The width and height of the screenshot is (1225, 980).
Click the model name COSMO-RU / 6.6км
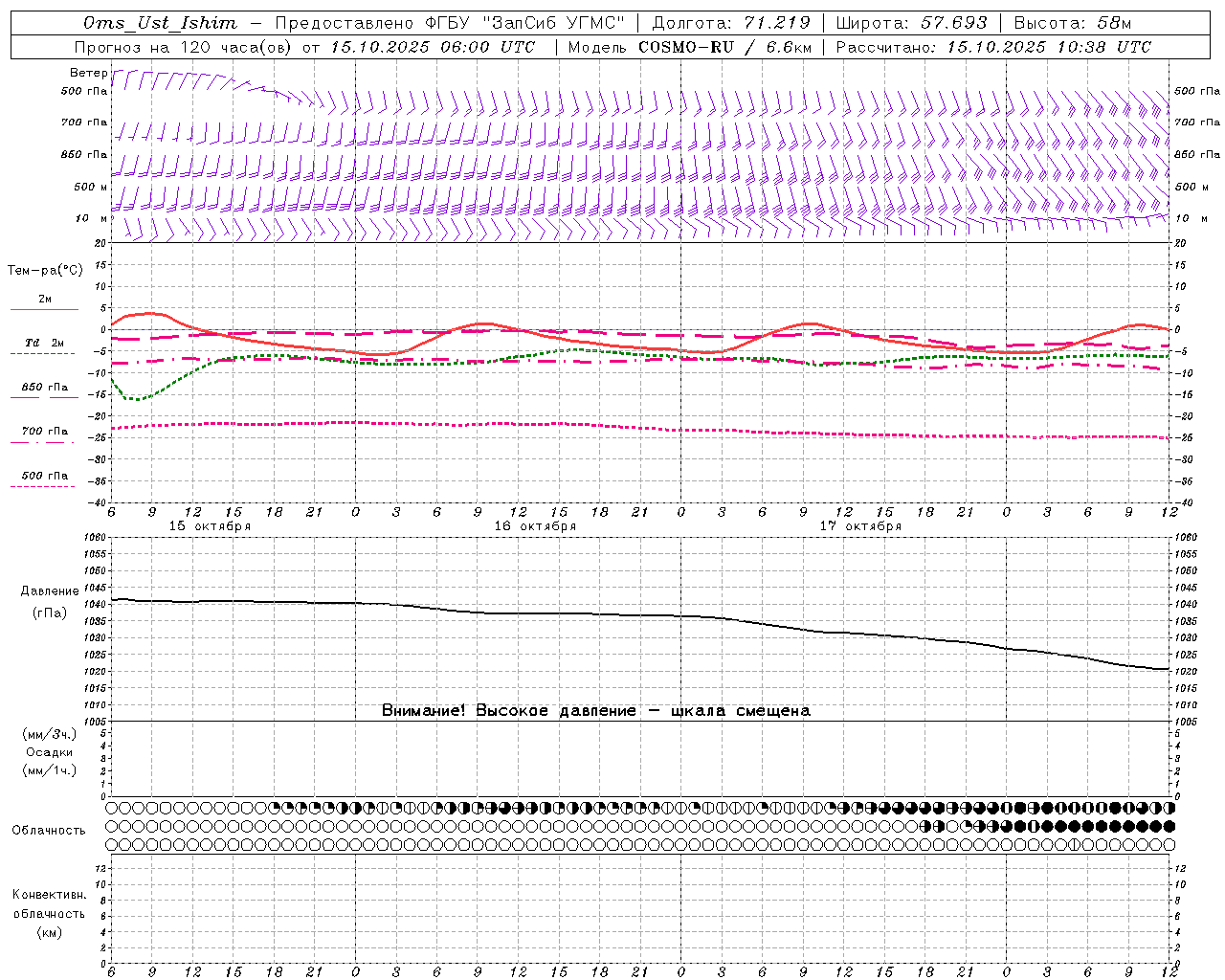[724, 47]
